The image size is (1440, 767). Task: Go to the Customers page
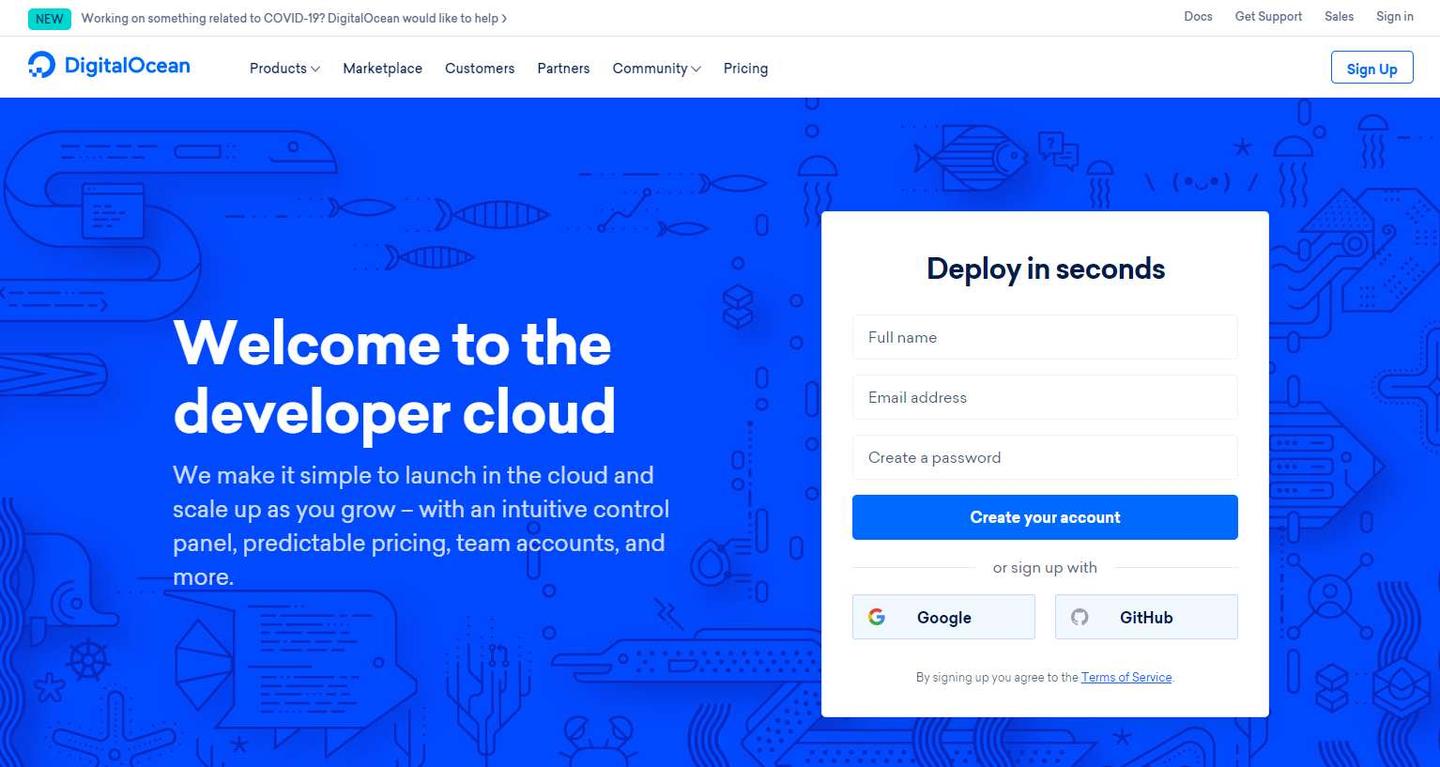point(480,68)
